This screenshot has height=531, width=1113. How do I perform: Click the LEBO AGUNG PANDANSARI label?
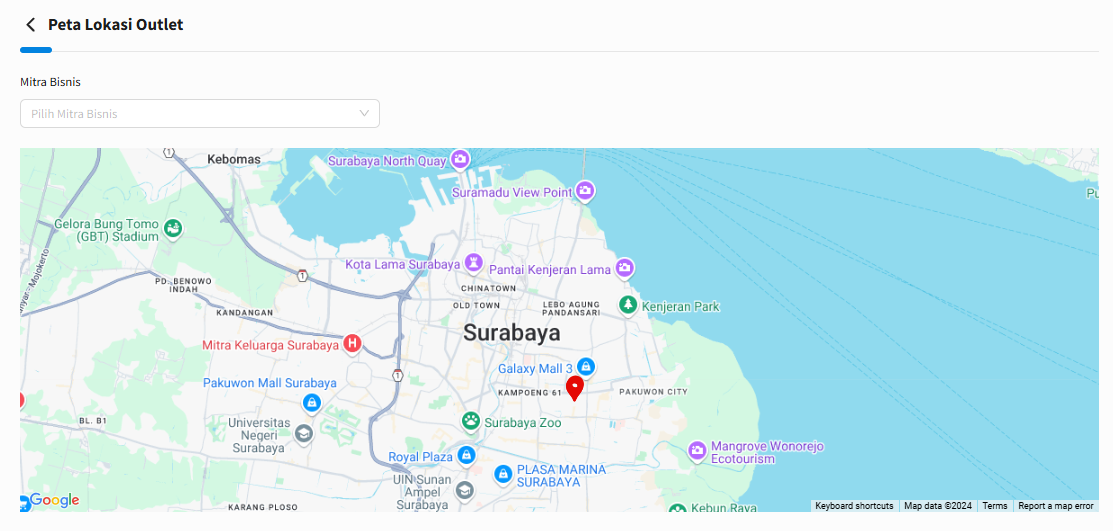click(x=571, y=308)
